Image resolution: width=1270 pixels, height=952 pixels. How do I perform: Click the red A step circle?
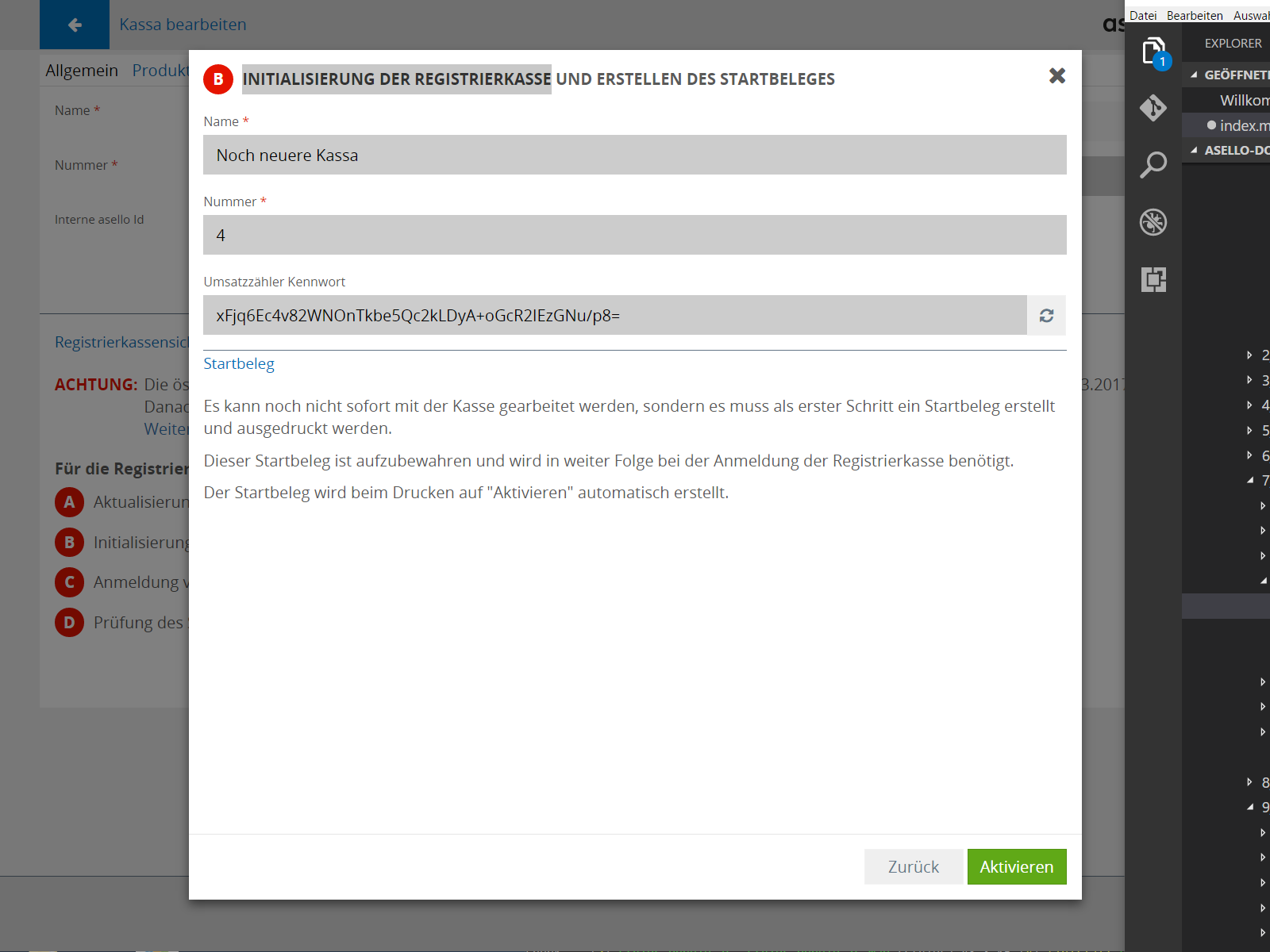[69, 502]
